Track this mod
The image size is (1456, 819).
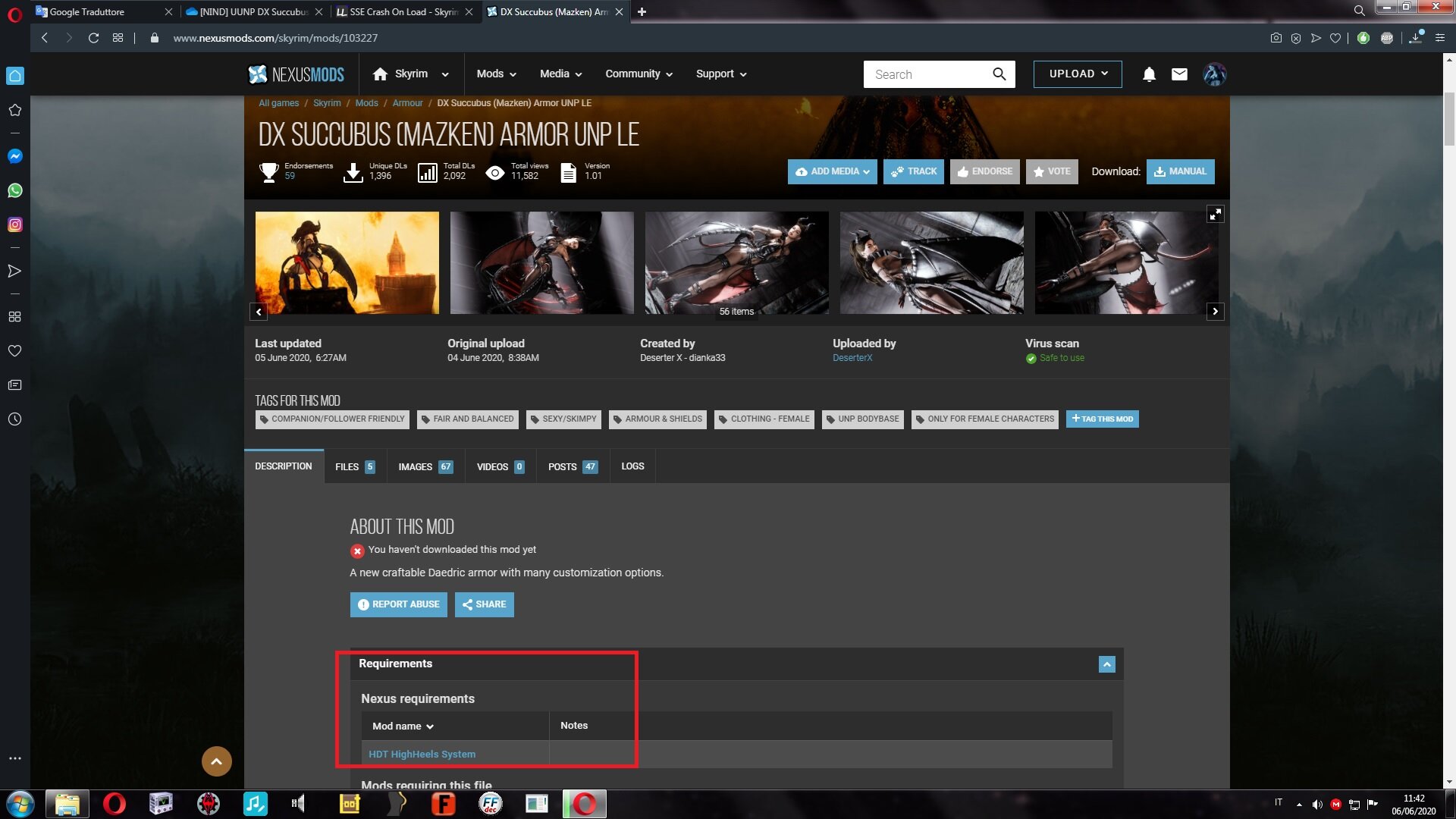click(x=914, y=171)
